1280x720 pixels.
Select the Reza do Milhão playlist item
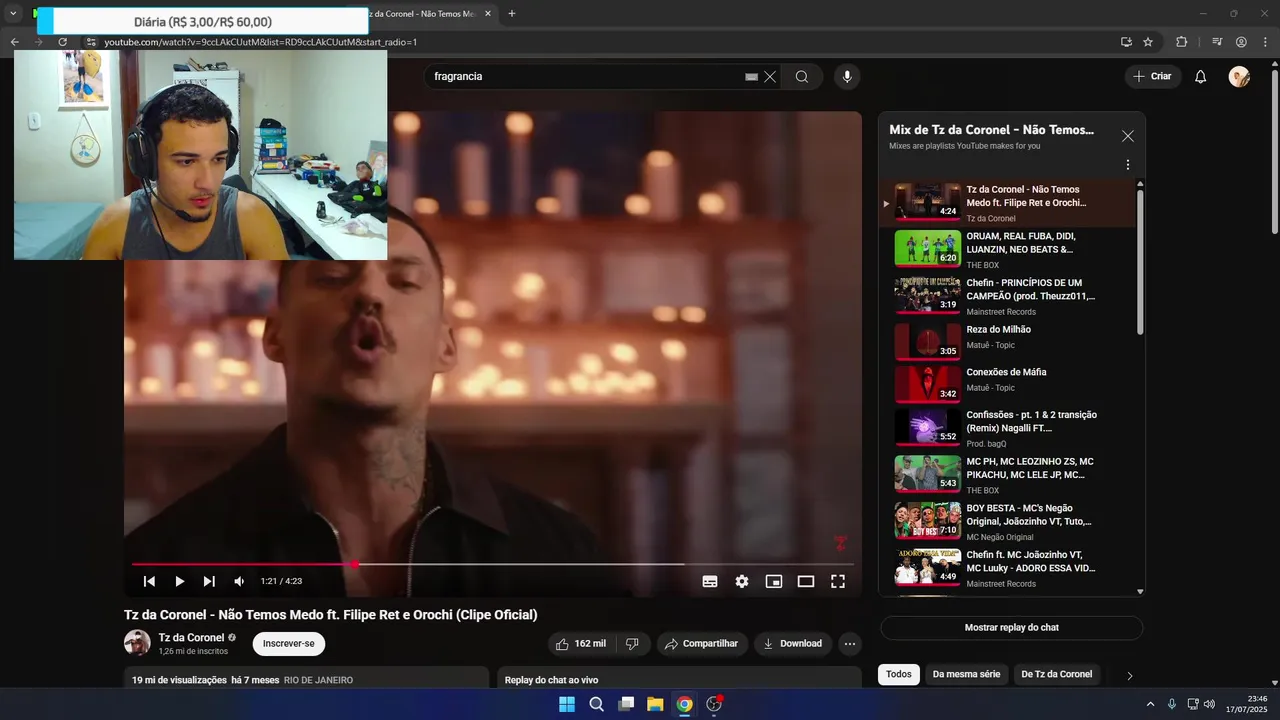coord(1008,342)
